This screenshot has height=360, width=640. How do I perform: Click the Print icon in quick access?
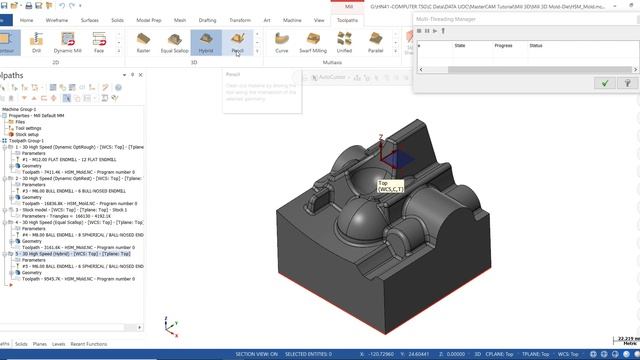click(29, 5)
